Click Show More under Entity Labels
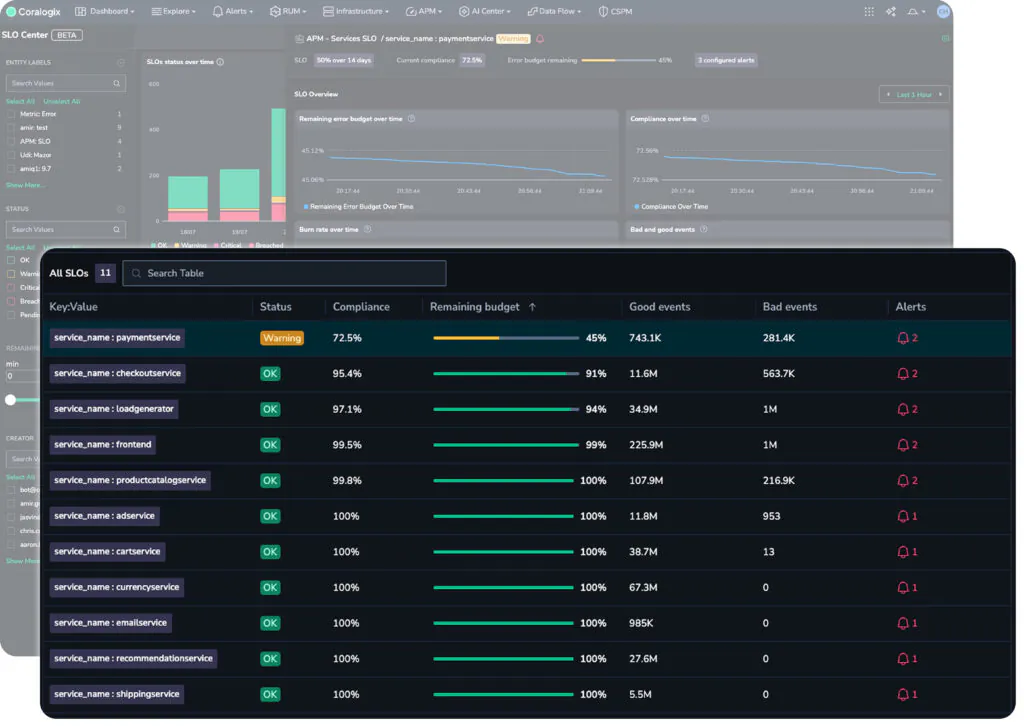 pos(25,186)
